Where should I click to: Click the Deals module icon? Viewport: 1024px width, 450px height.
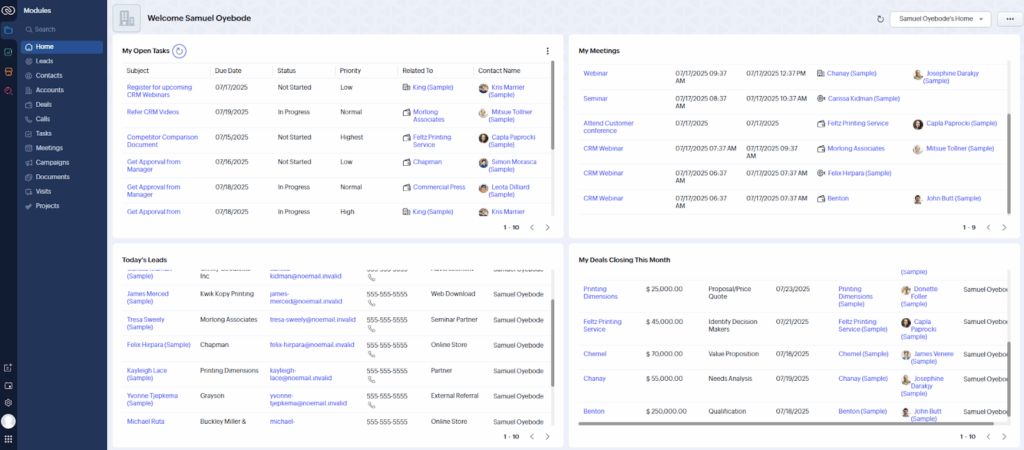[27, 104]
